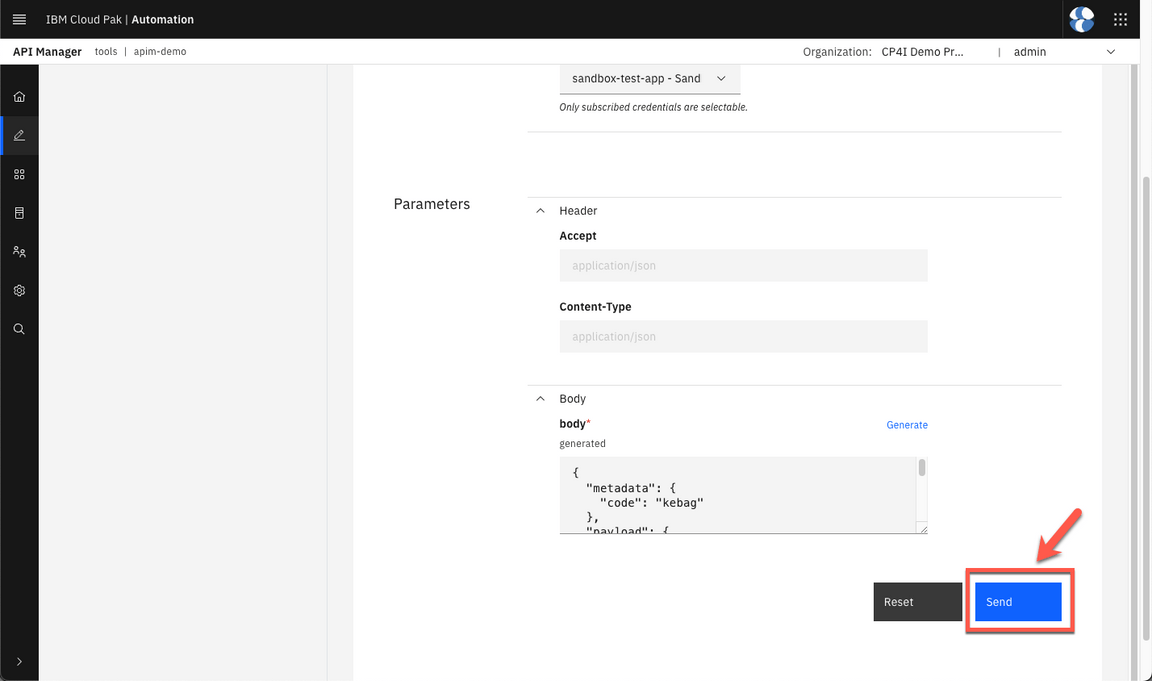This screenshot has height=681, width=1152.
Task: Click the sidebar Search magnifier icon
Action: click(x=19, y=329)
